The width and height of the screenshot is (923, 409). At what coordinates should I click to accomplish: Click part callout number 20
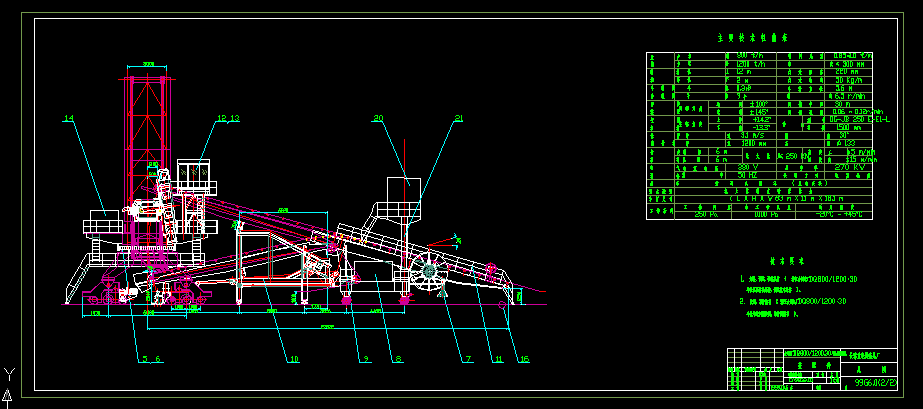point(378,119)
